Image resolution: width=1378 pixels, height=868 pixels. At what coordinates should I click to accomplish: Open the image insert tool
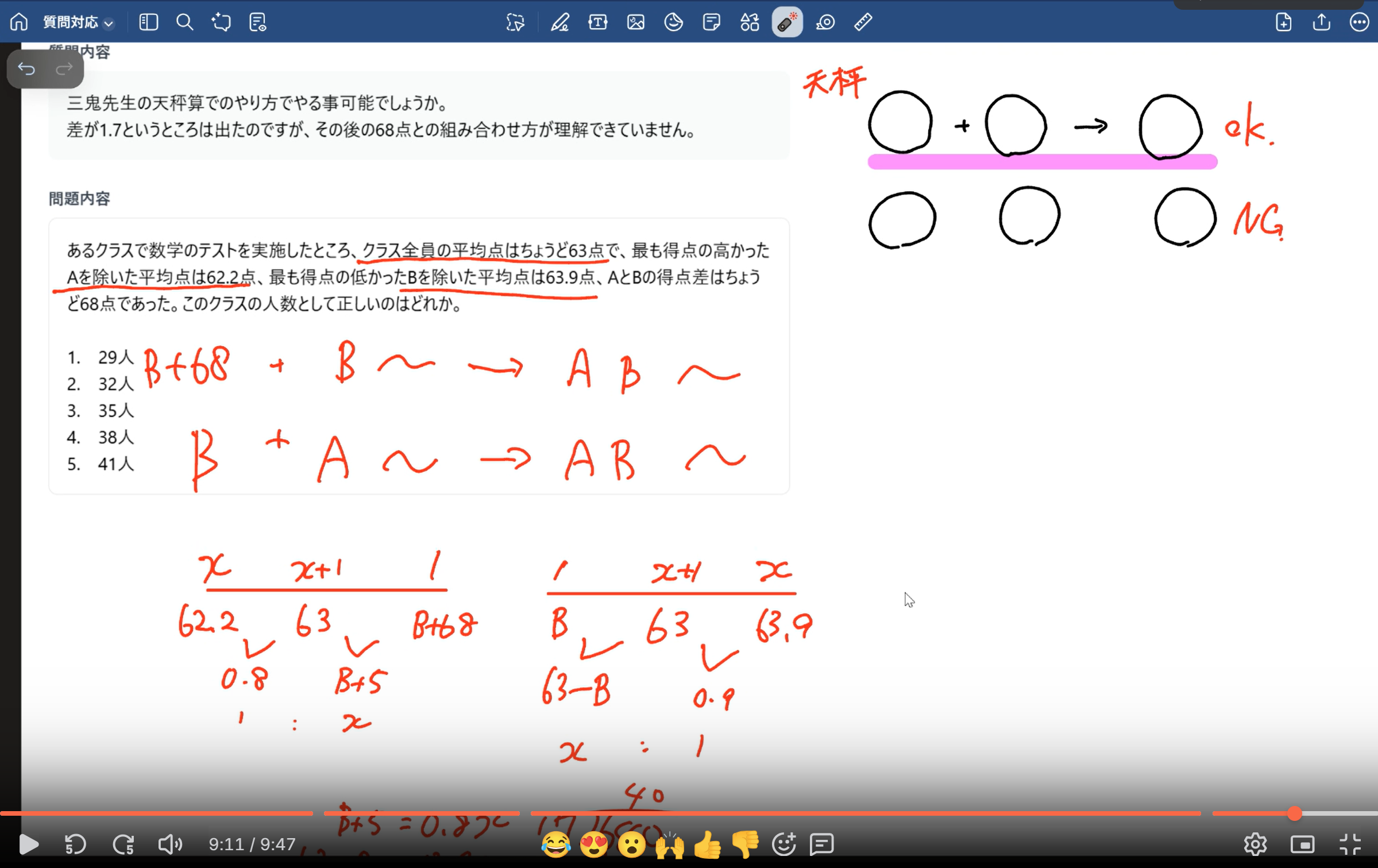[635, 22]
